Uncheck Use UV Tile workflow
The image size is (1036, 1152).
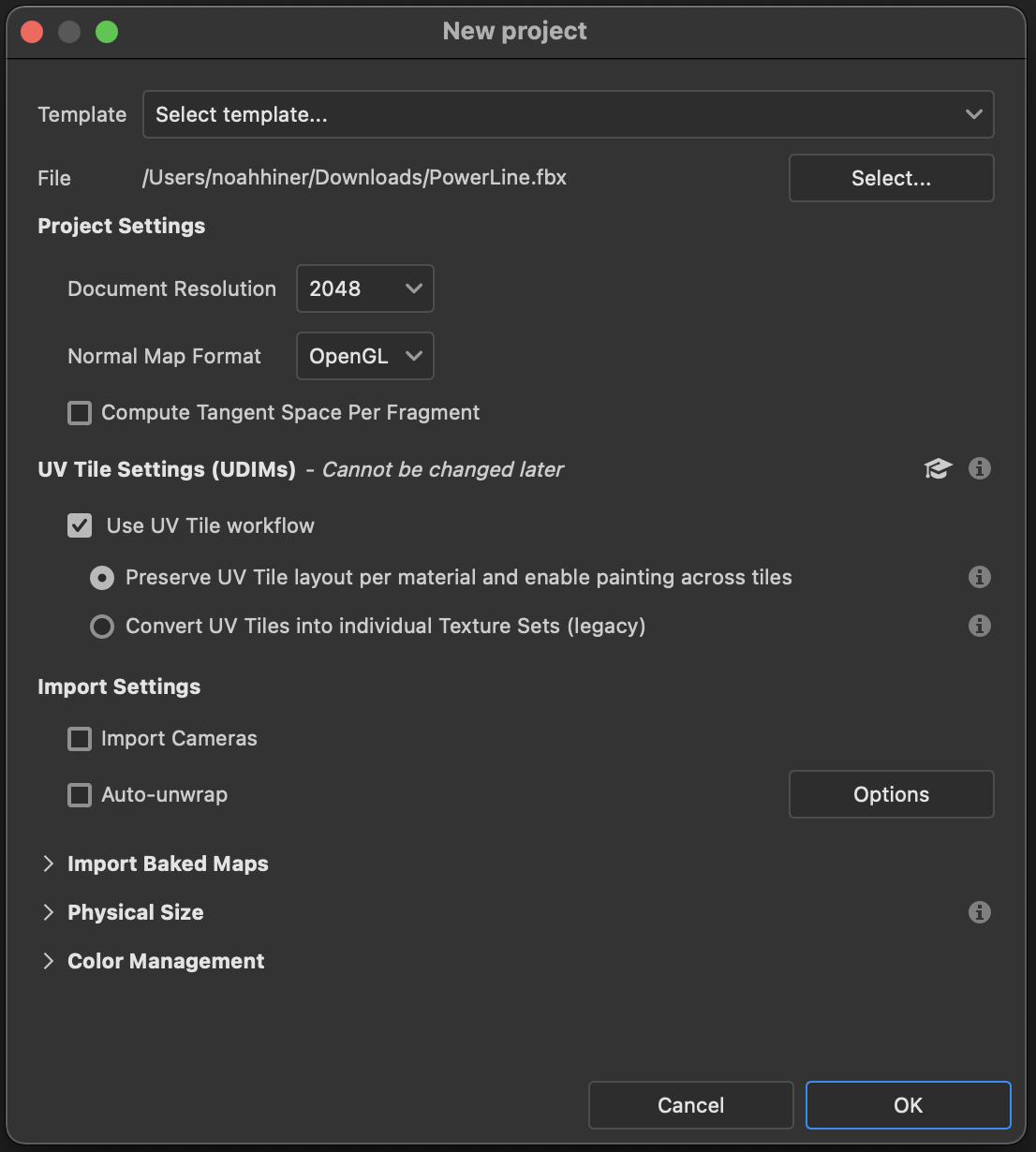pos(79,525)
